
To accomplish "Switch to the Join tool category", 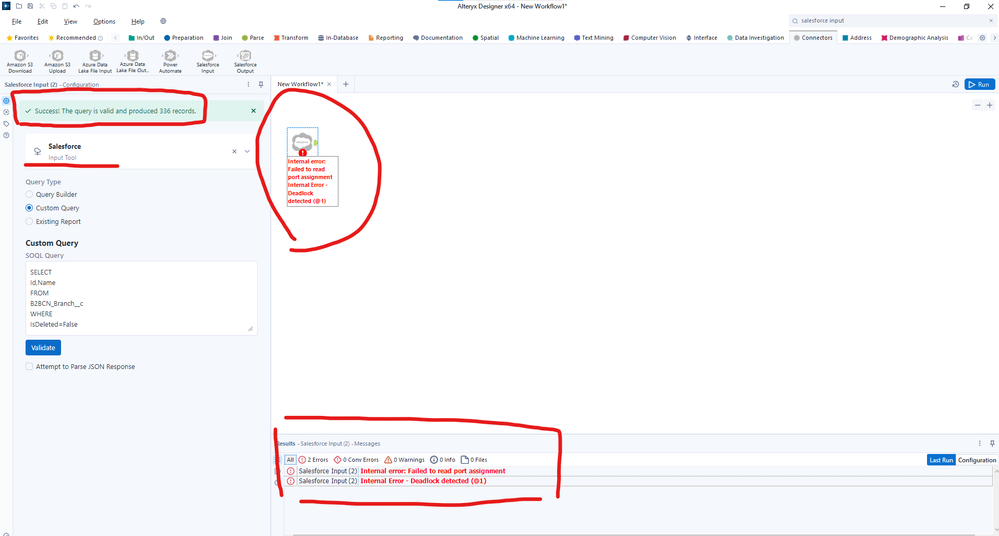I will click(x=222, y=38).
